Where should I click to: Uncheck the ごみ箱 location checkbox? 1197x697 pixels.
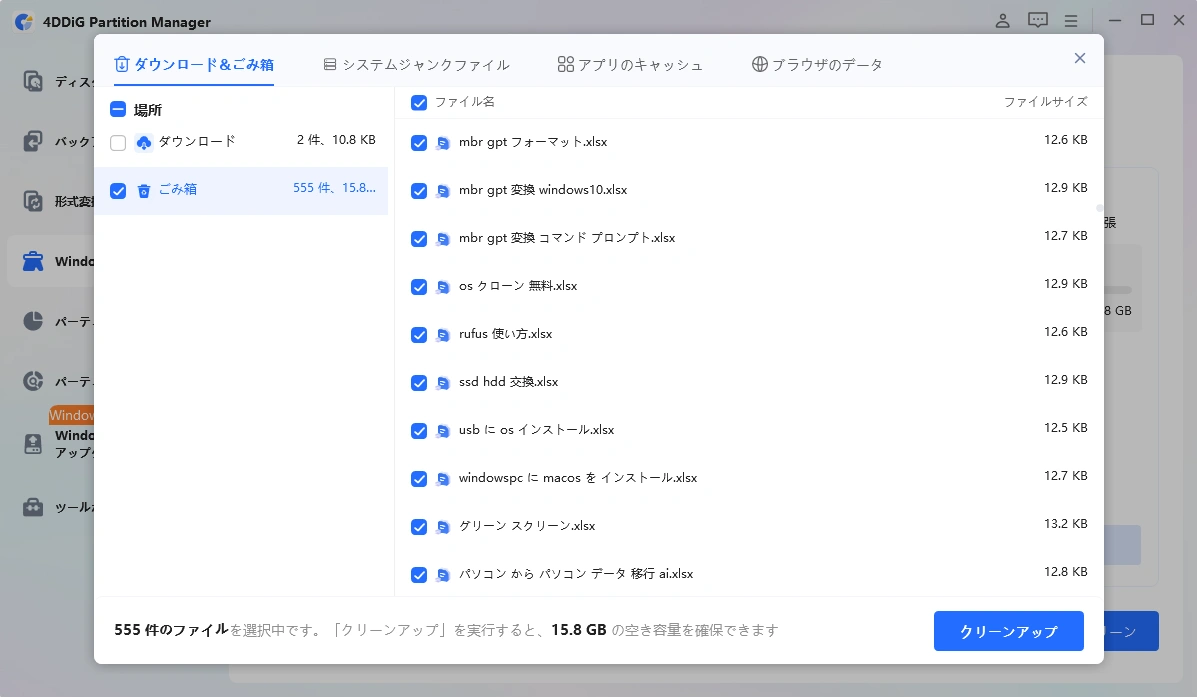pos(118,190)
